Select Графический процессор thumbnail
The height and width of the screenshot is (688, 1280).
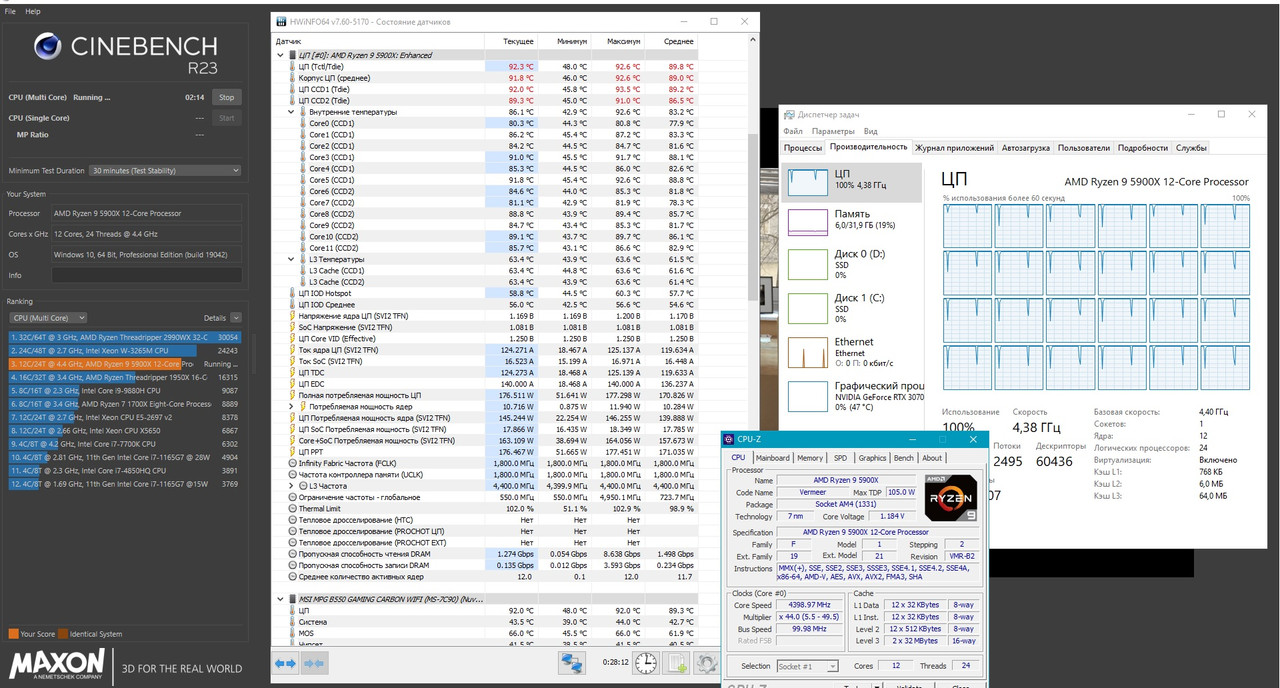pos(807,395)
